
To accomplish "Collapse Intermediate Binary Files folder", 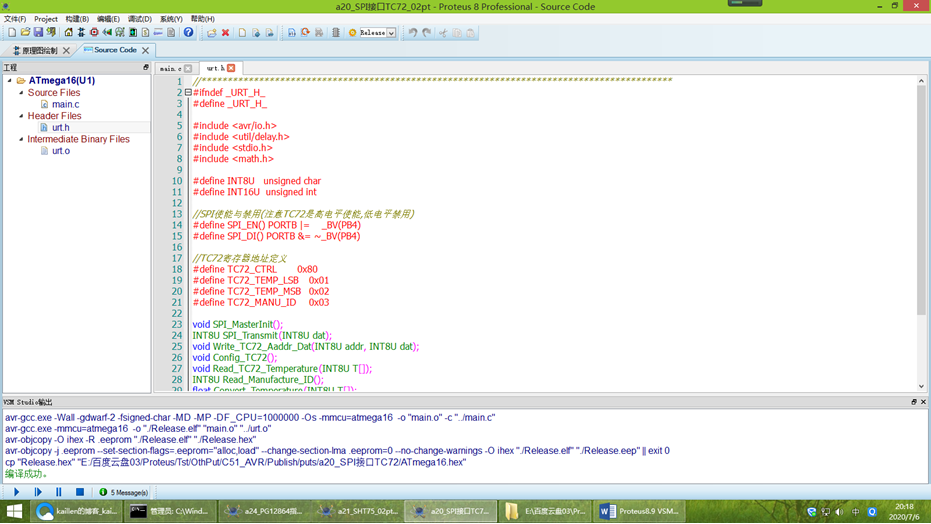I will (x=21, y=139).
